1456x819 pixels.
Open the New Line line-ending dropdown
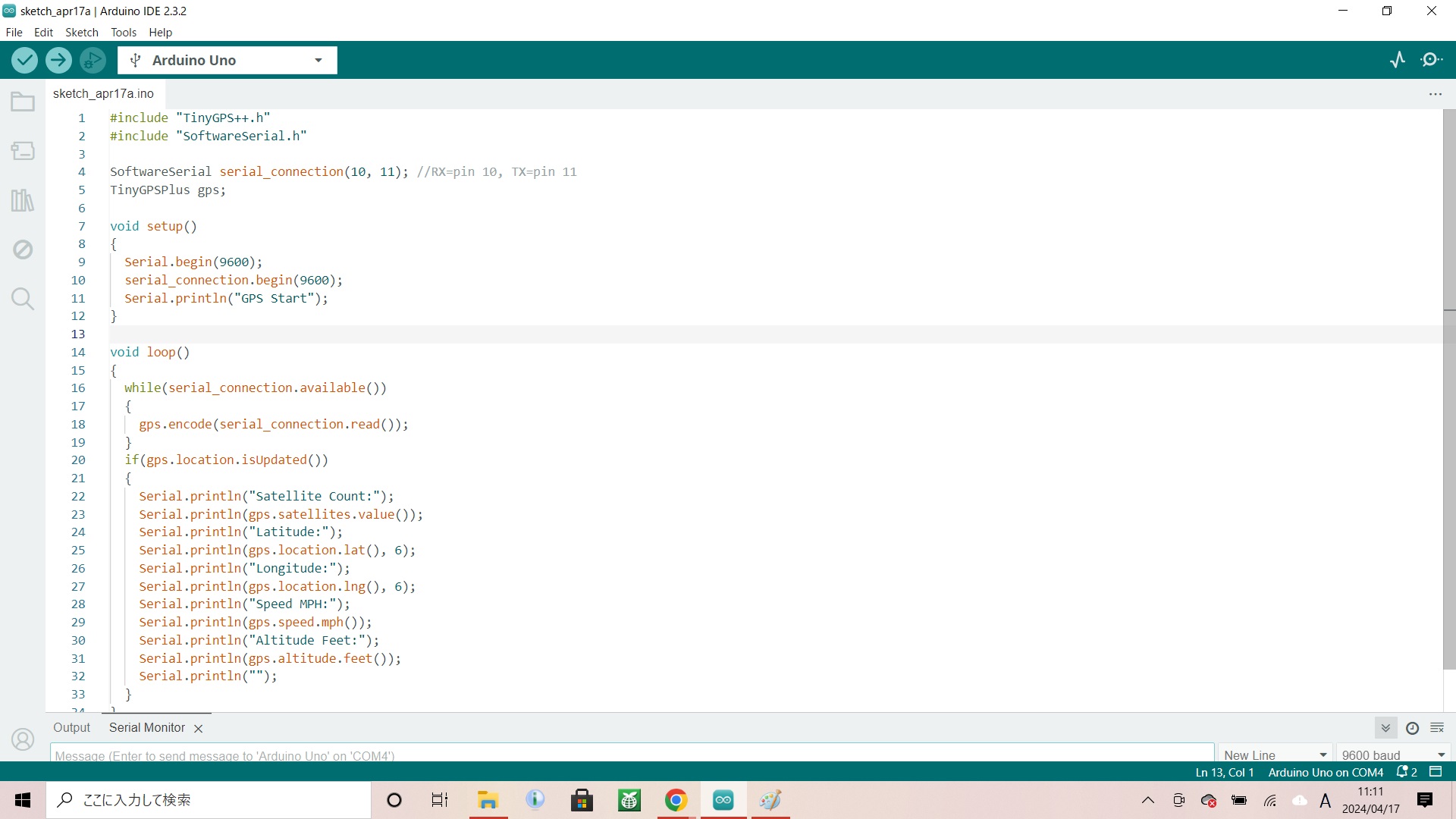(x=1276, y=755)
